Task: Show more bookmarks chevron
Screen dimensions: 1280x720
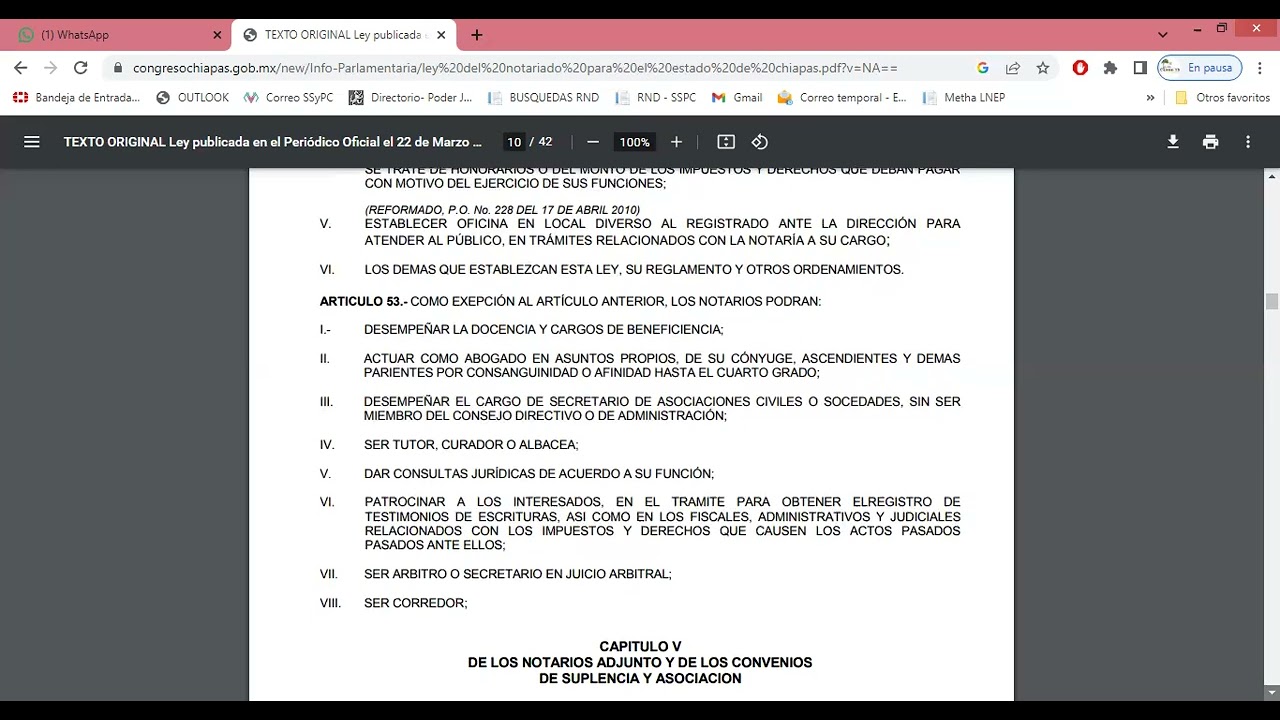Action: (x=1150, y=98)
